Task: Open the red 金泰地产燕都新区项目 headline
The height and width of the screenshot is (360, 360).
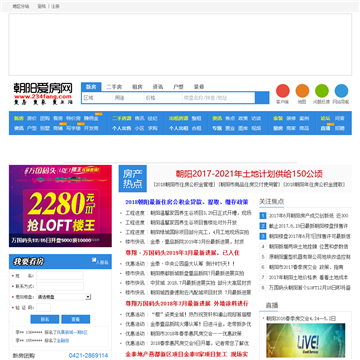Action: click(x=187, y=354)
